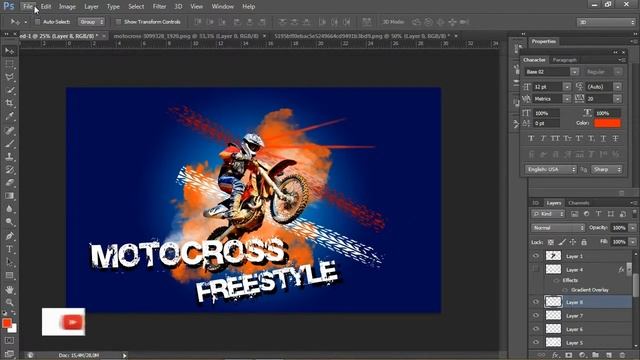Click the background color swatch in toolbox
This screenshot has height=360, width=640.
click(x=13, y=329)
